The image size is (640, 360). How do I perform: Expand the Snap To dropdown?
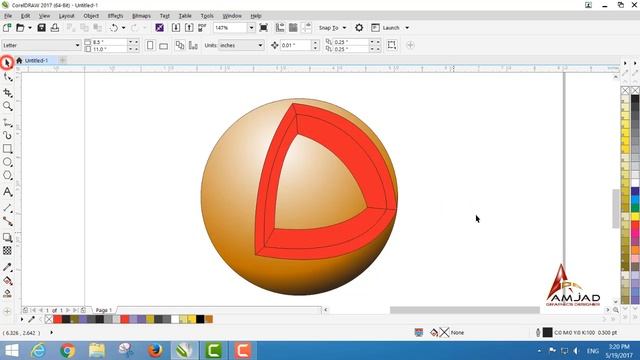[344, 28]
